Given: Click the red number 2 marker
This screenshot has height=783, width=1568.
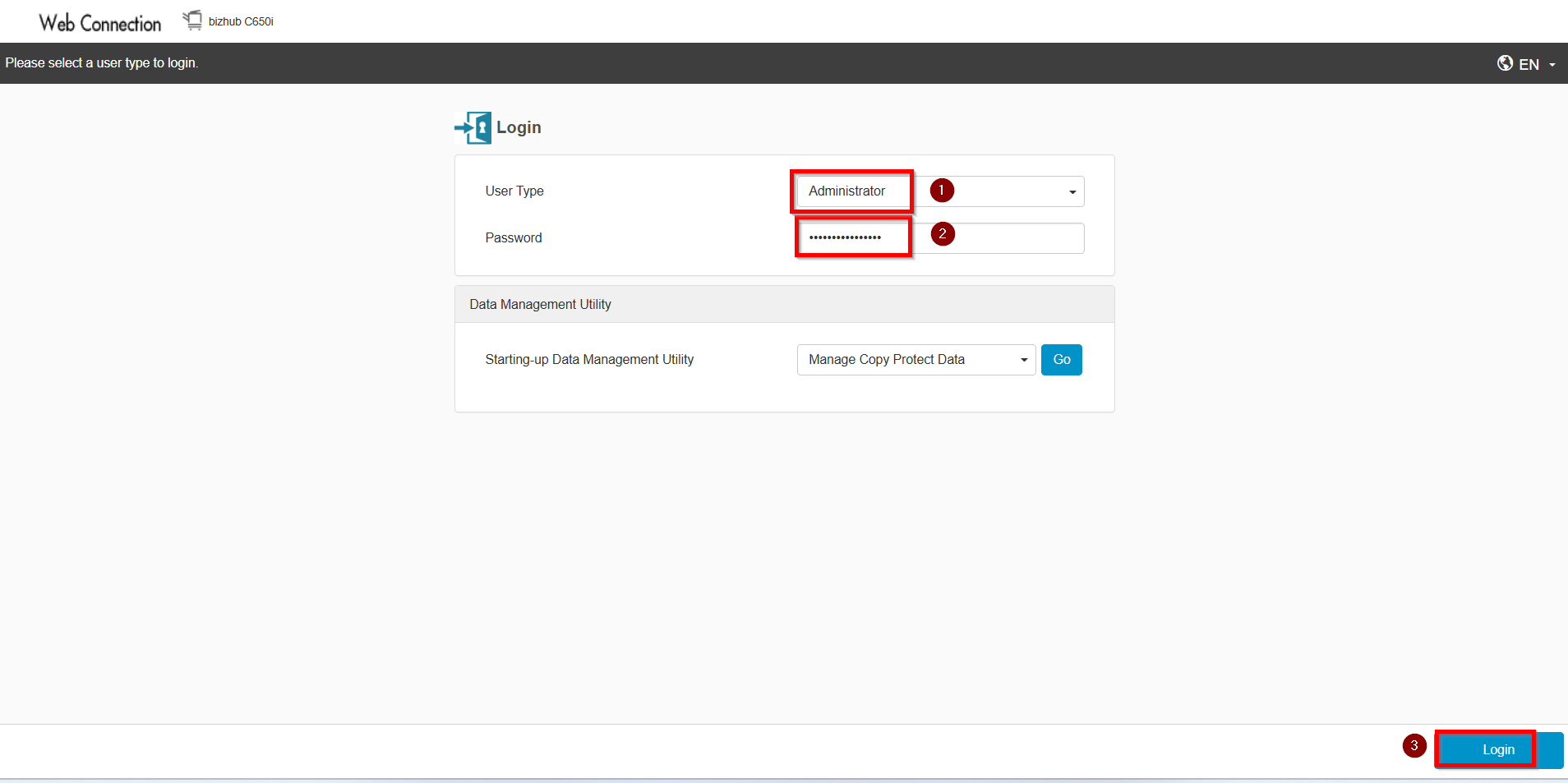Looking at the screenshot, I should click(943, 234).
